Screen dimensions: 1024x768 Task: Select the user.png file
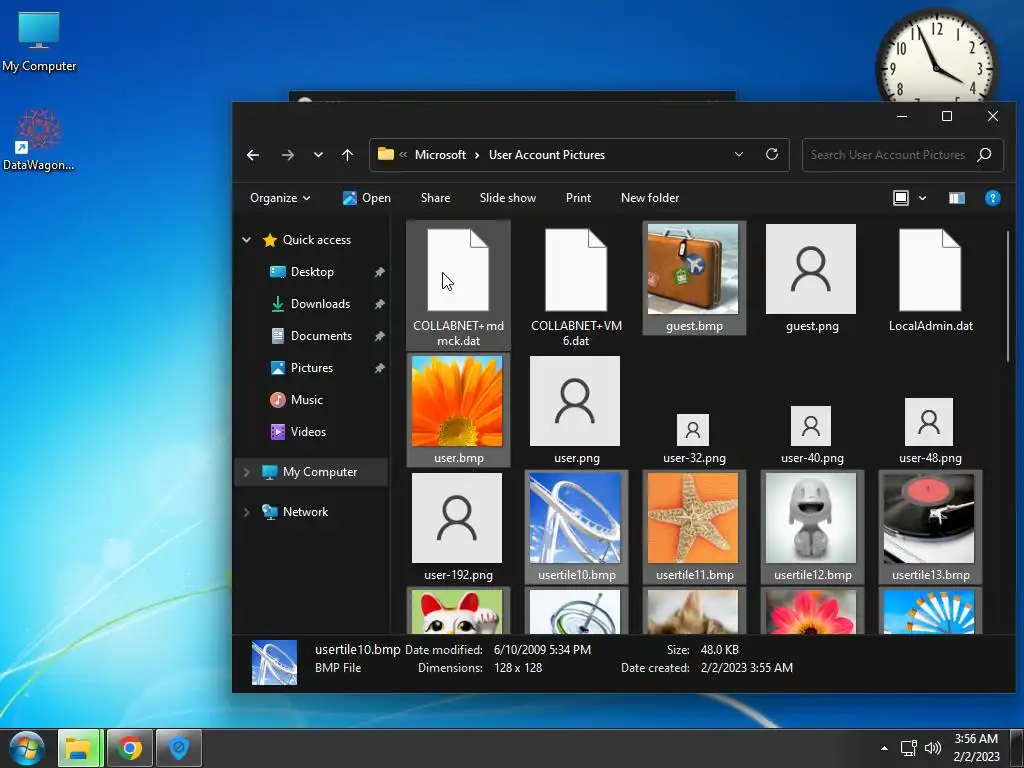pos(575,409)
